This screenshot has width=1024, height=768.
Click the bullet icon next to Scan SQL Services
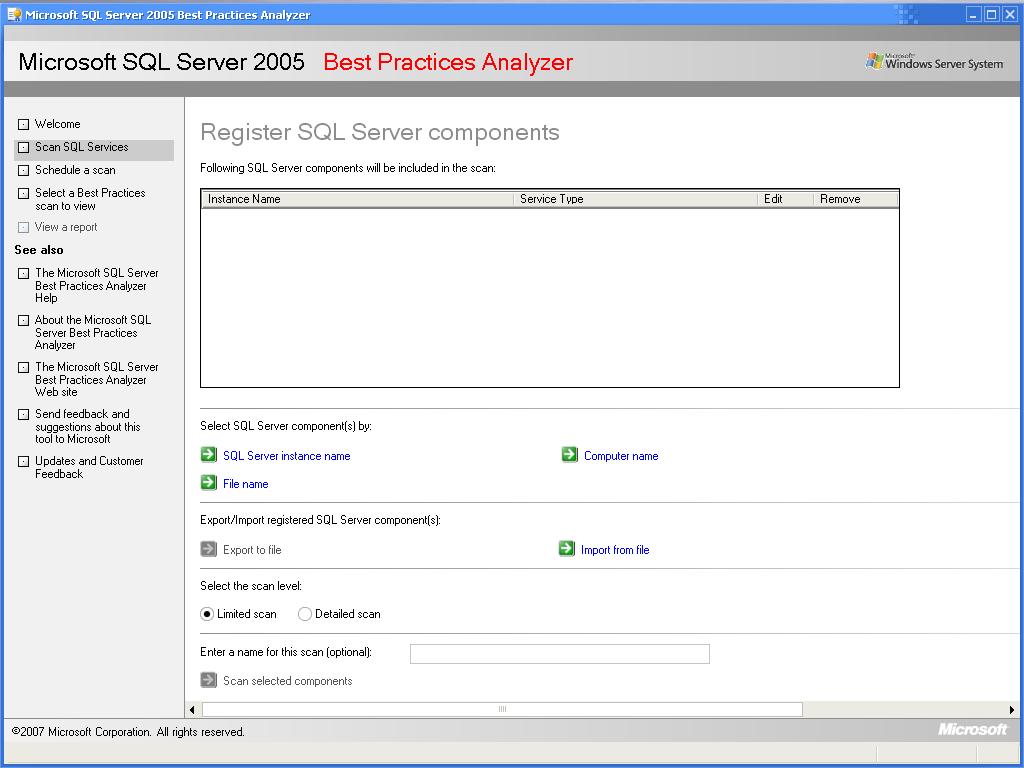tap(24, 148)
